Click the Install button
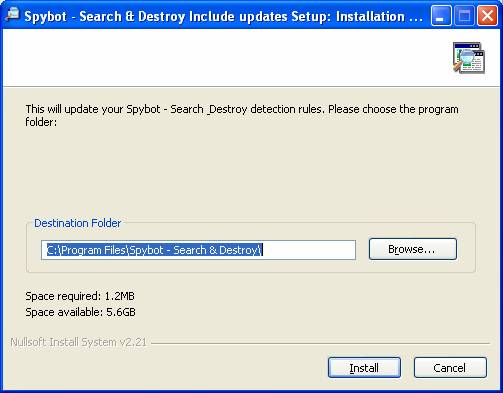 click(x=364, y=368)
